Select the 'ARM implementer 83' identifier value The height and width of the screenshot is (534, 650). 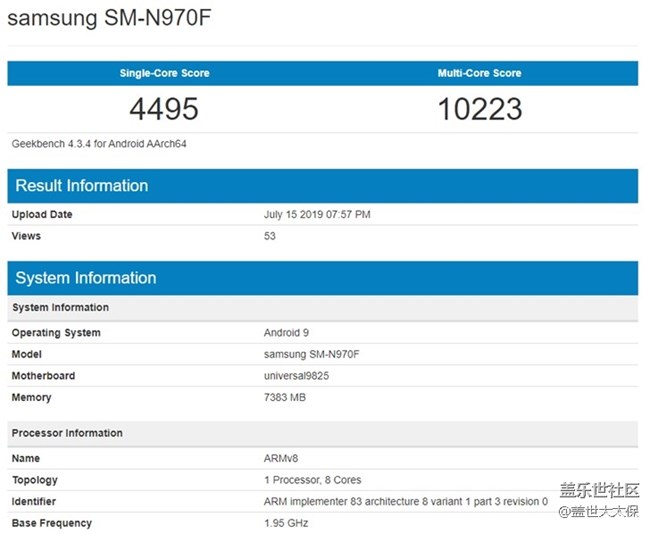(x=406, y=502)
